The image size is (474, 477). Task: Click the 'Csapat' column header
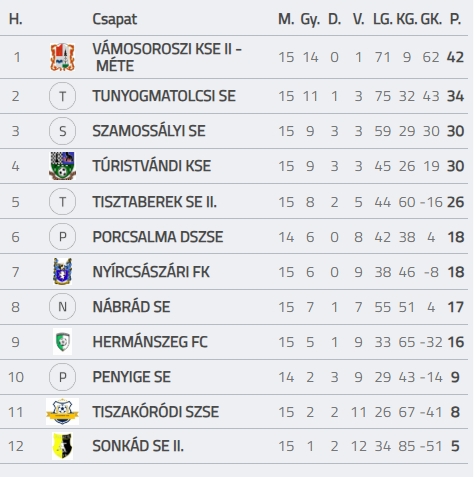coord(114,19)
